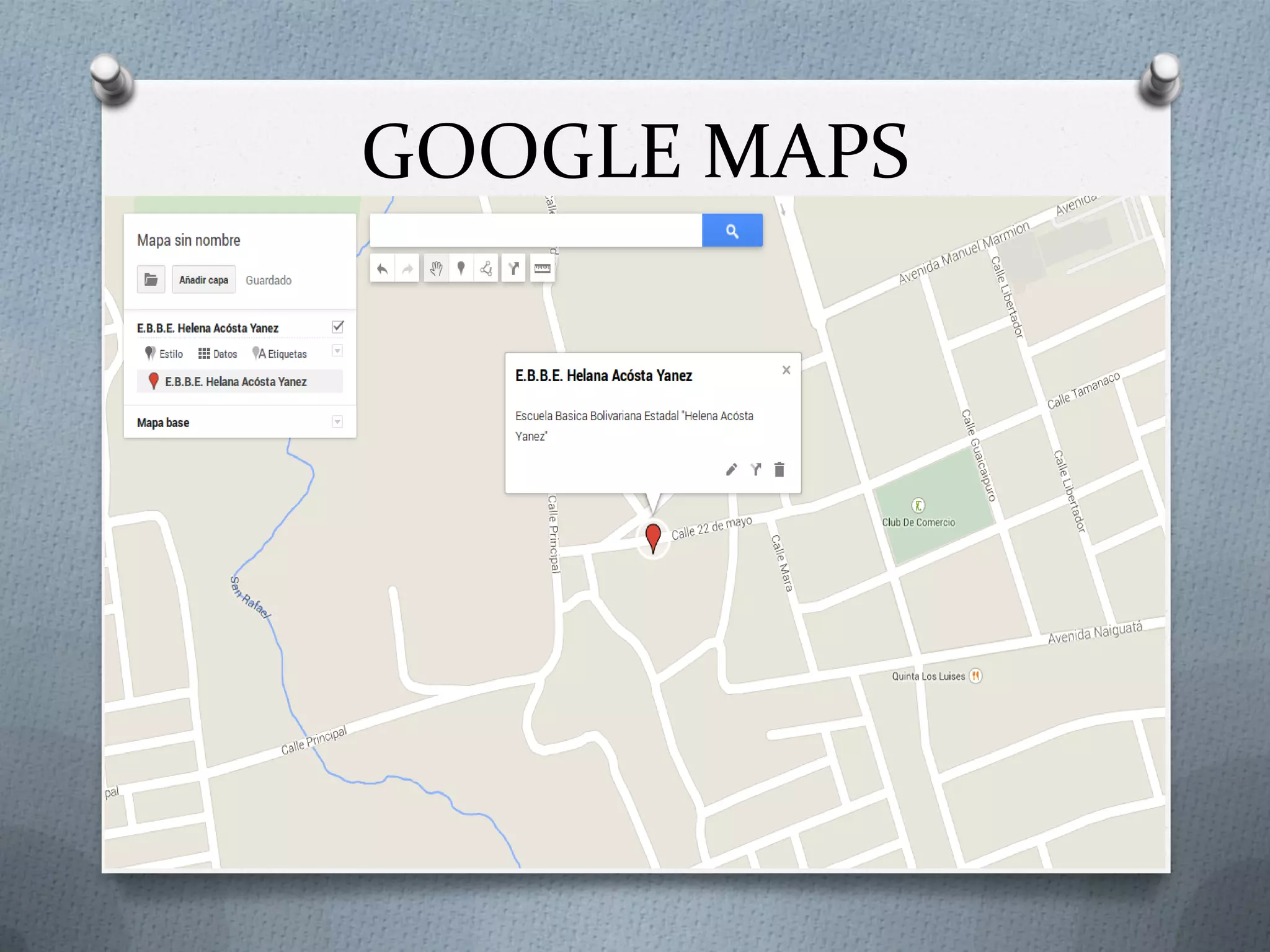Click inside the map search field
Image resolution: width=1270 pixels, height=952 pixels.
[536, 231]
